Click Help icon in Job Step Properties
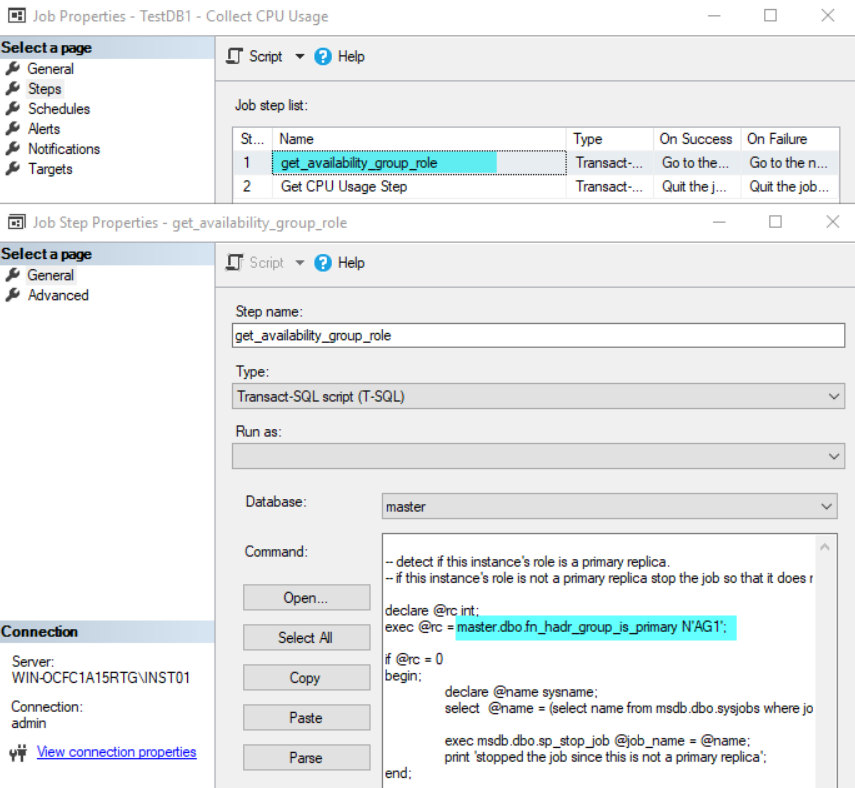This screenshot has width=855, height=788. click(323, 263)
